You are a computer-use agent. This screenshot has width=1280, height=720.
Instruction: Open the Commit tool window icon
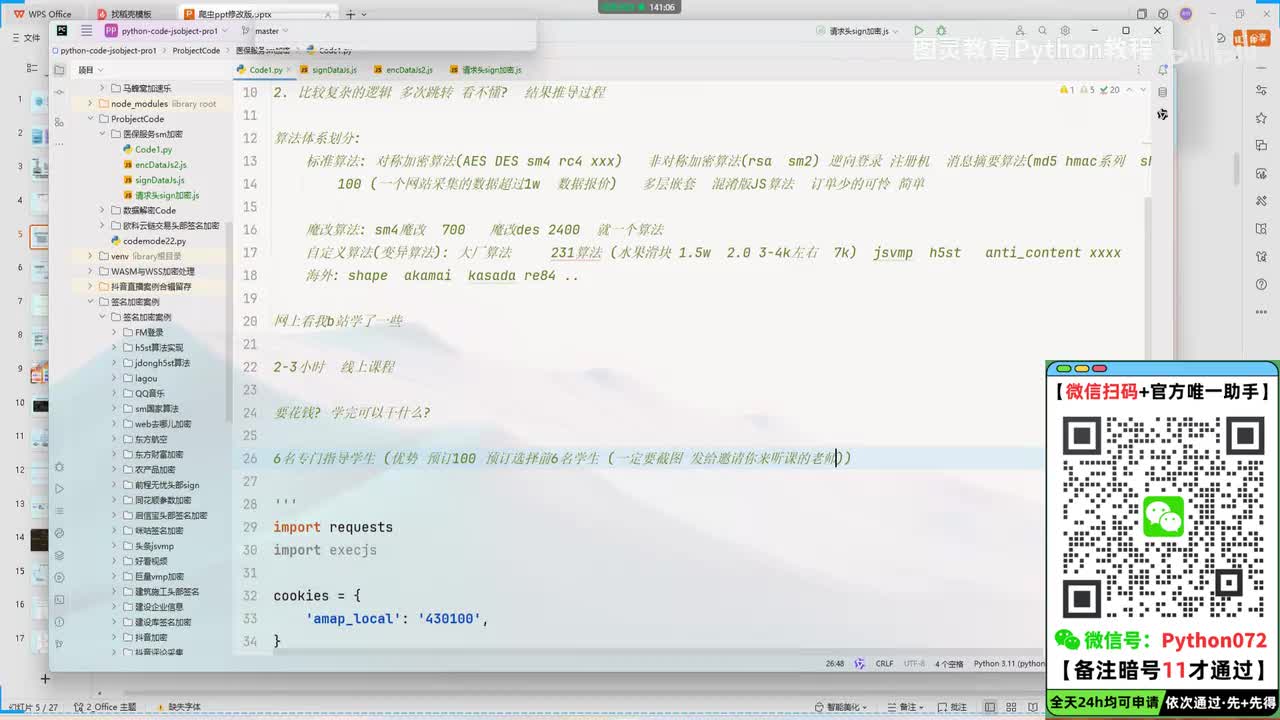pos(60,92)
